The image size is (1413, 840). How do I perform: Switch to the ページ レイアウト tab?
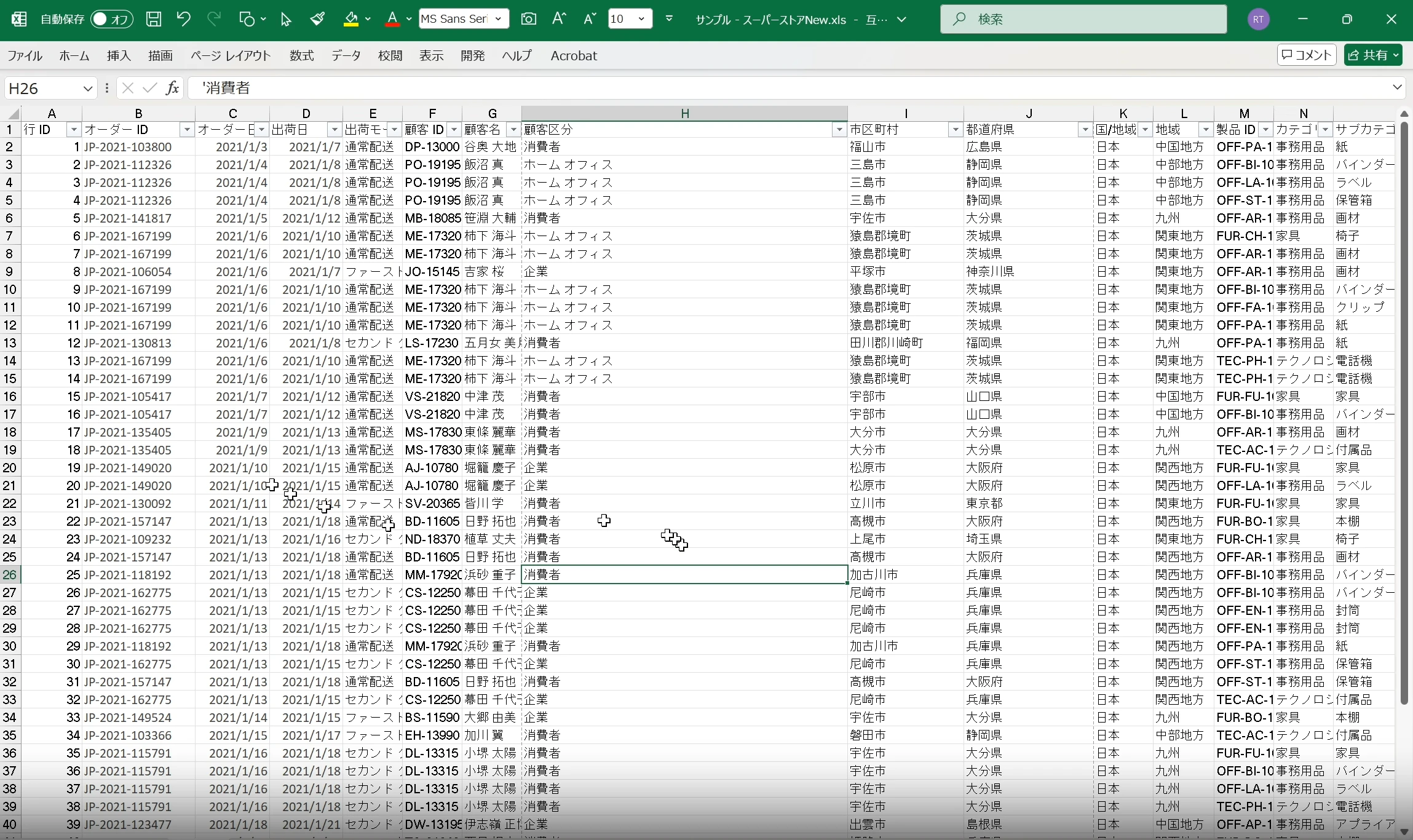pos(231,56)
